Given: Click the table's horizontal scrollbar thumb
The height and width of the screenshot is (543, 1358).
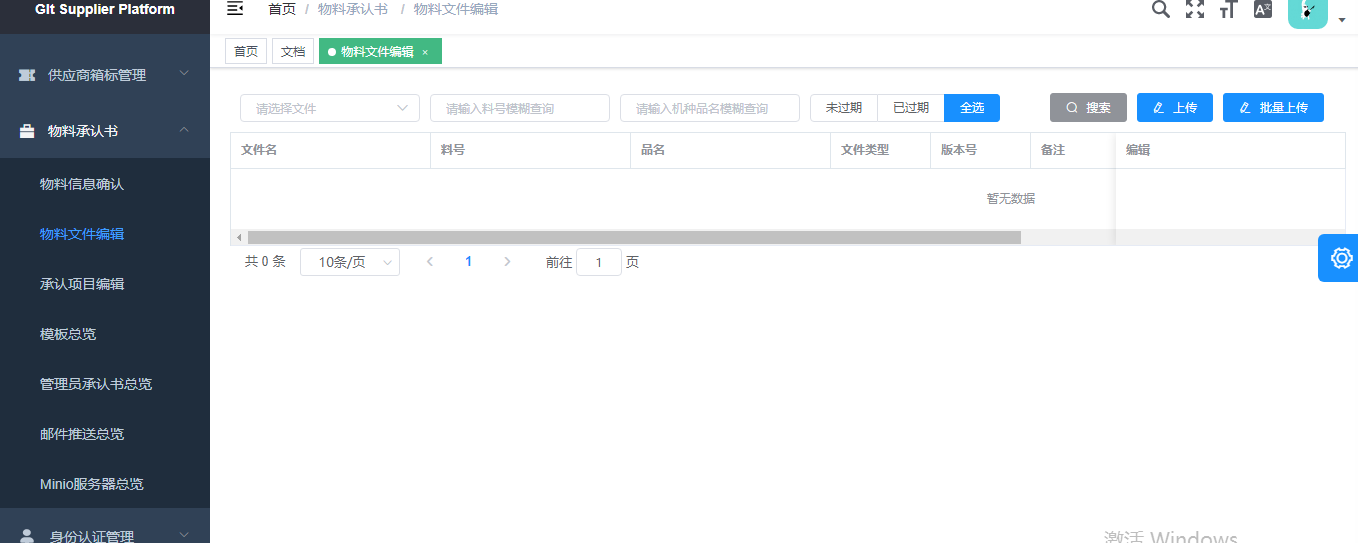Looking at the screenshot, I should 634,238.
